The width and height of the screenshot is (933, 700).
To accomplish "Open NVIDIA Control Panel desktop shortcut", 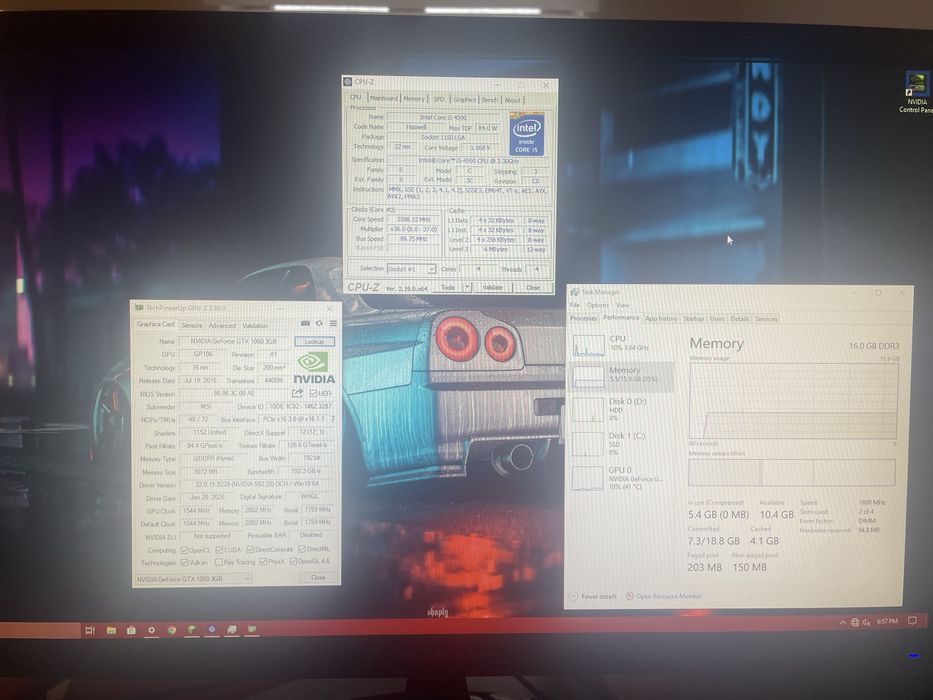I will click(917, 91).
